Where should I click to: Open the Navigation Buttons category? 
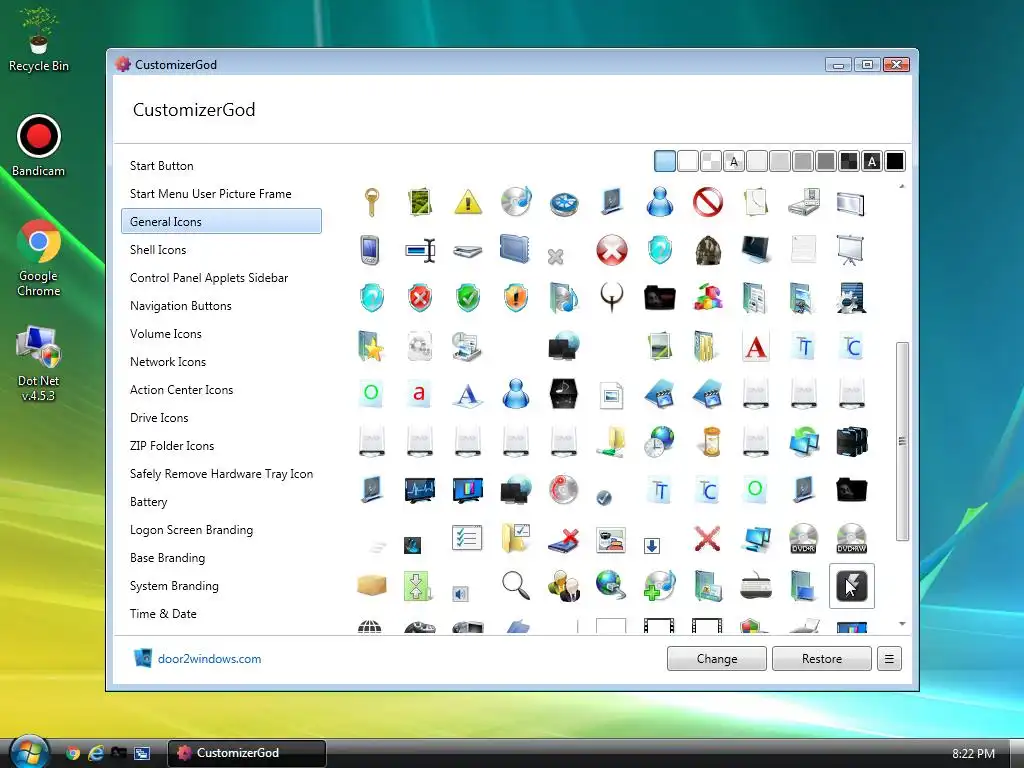click(221, 306)
